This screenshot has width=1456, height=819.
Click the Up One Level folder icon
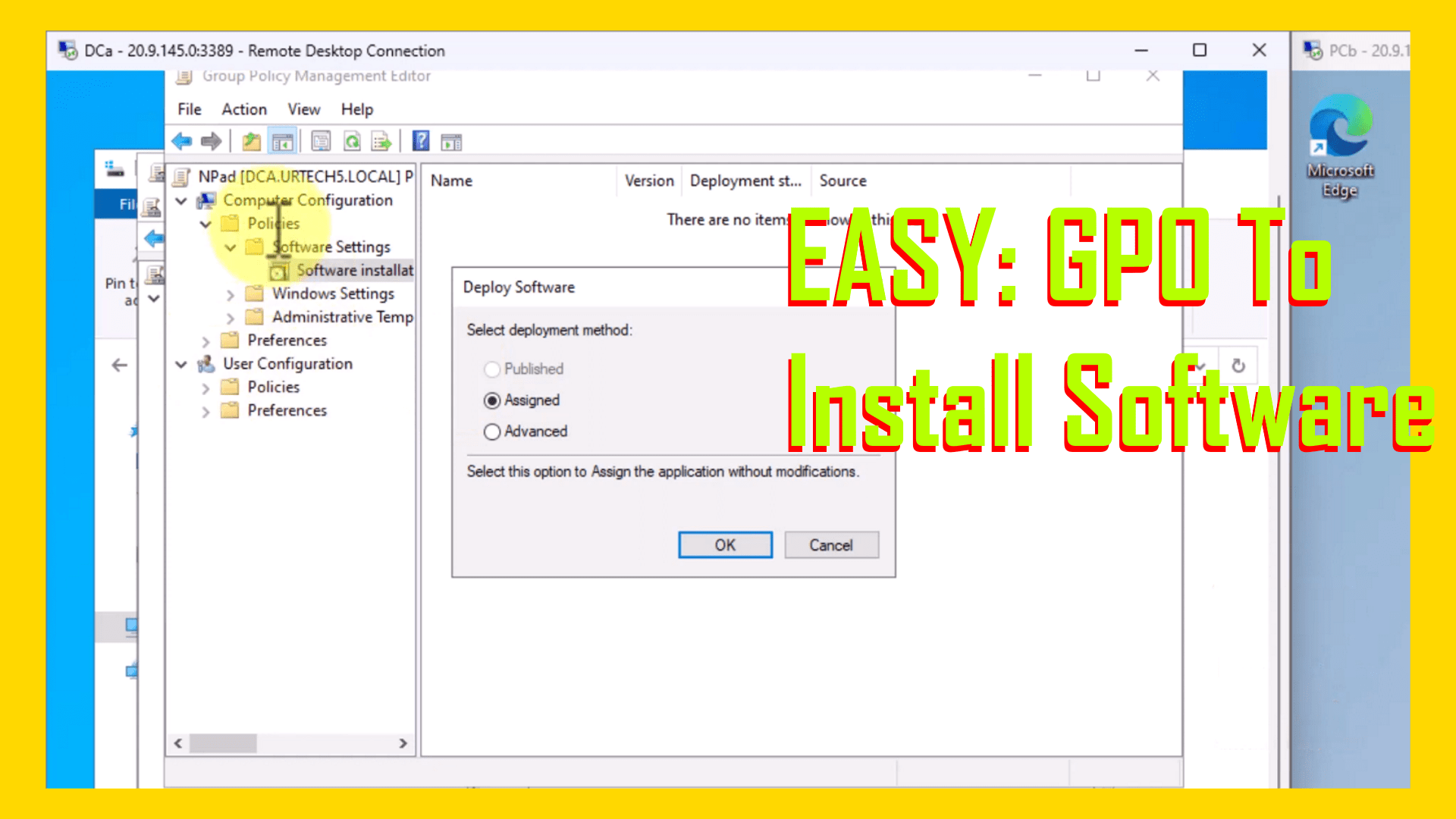point(251,142)
